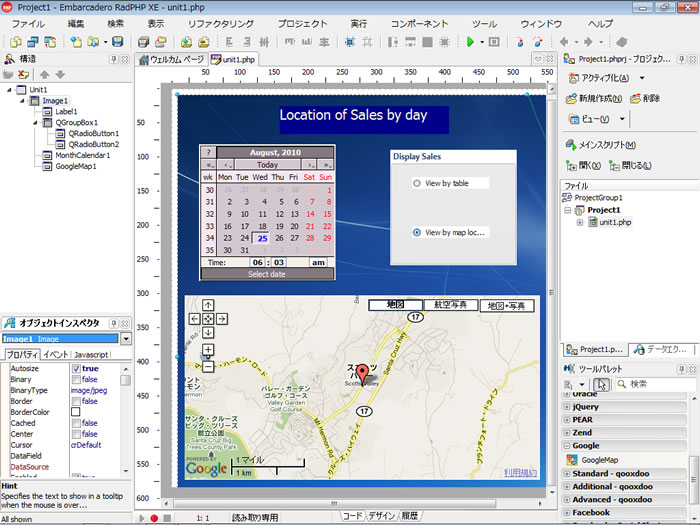Click the BorderColor swatch box

tap(76, 412)
